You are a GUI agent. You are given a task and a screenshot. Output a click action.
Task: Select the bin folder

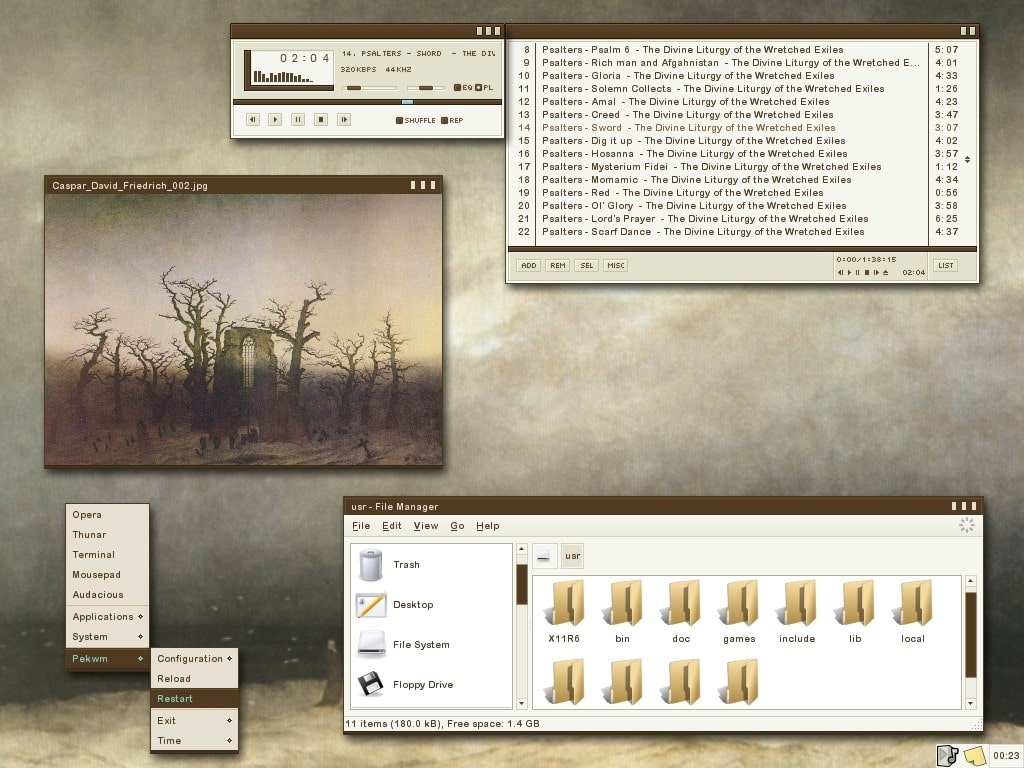tap(622, 612)
